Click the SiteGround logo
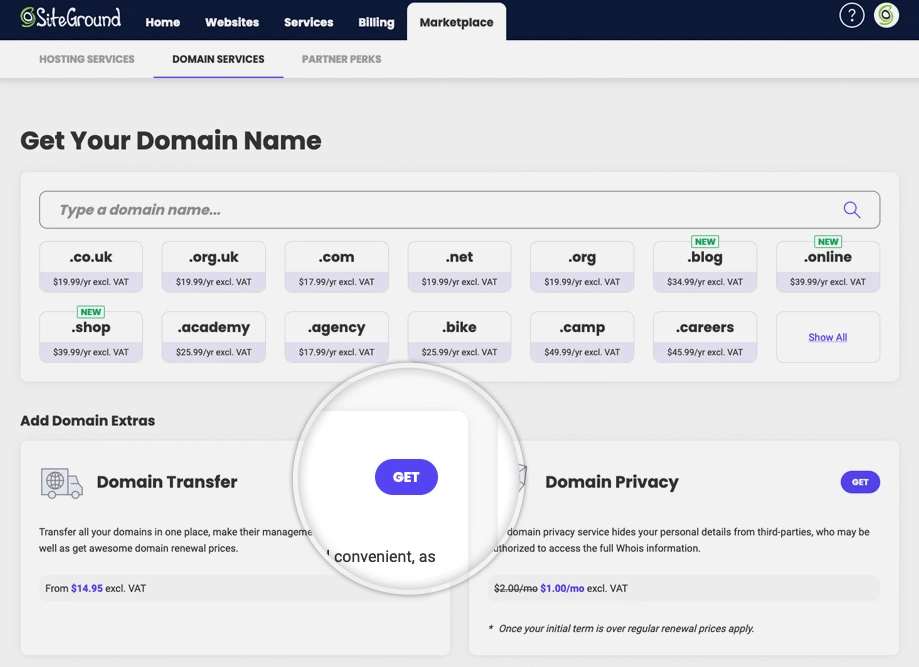Viewport: 919px width, 667px height. click(71, 18)
